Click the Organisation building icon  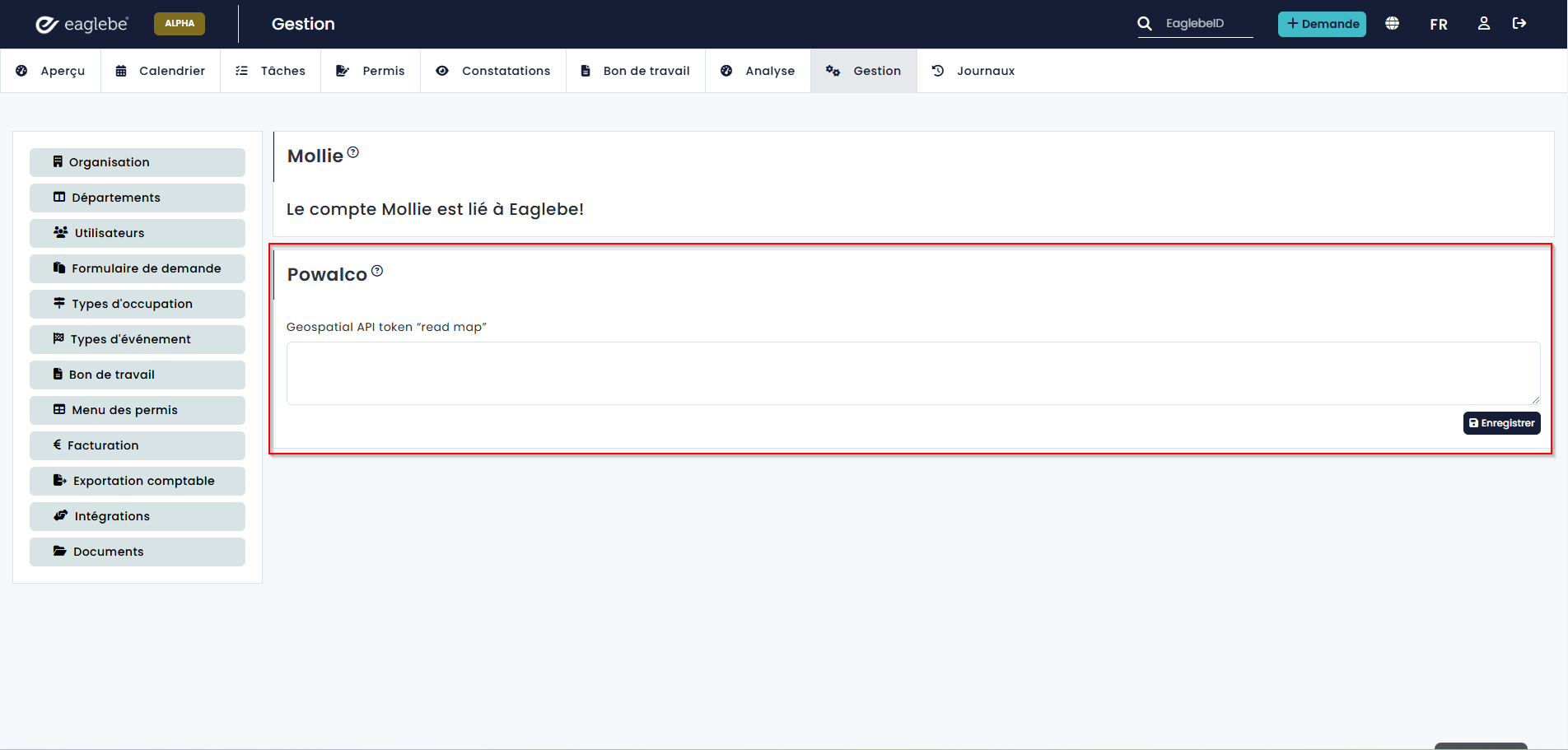(58, 161)
